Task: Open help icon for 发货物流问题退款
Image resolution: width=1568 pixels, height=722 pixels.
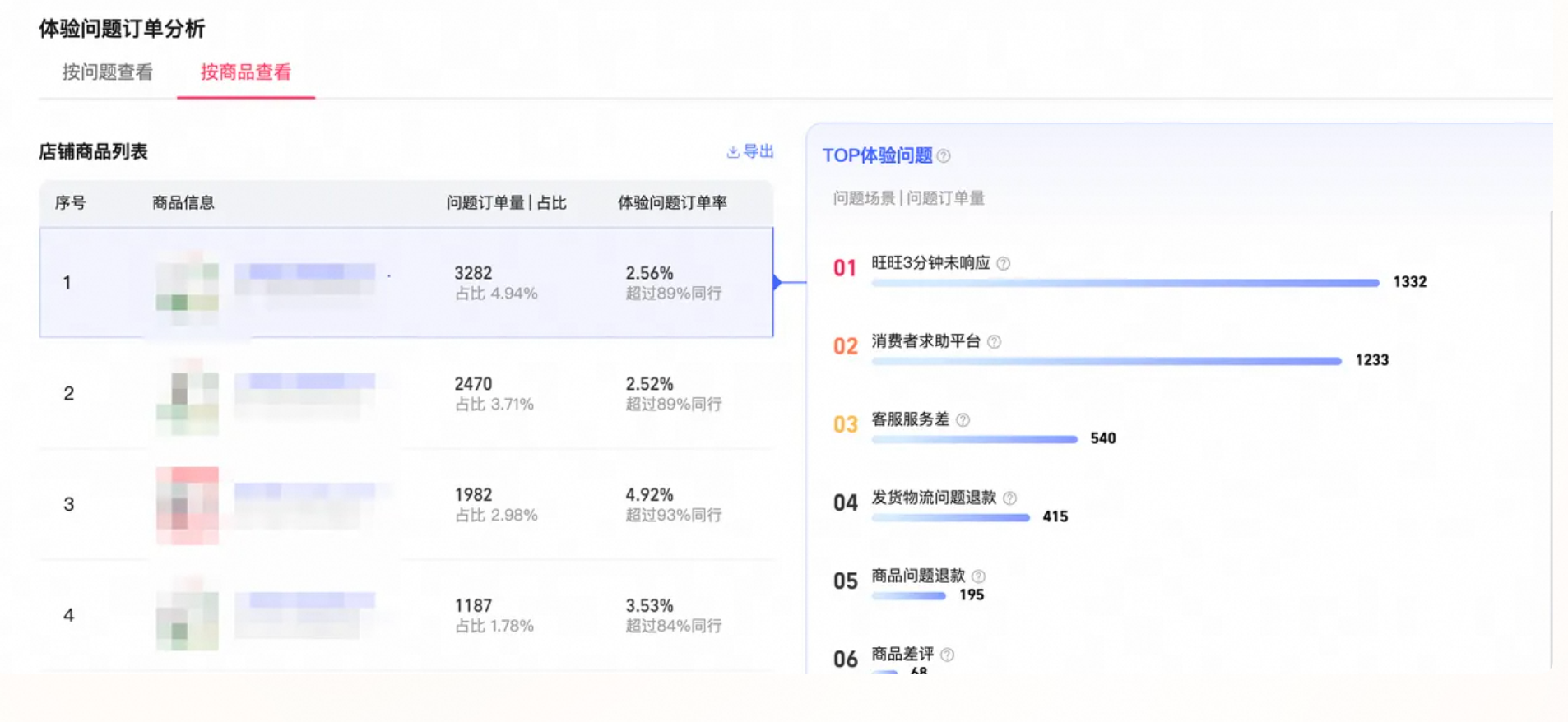Action: pyautogui.click(x=1009, y=498)
